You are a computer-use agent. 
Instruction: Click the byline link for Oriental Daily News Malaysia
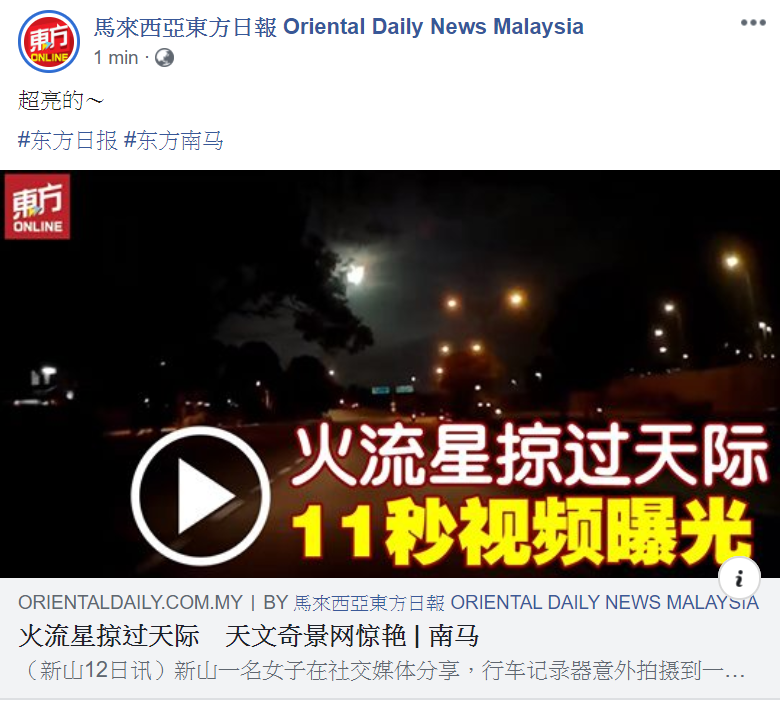526,603
